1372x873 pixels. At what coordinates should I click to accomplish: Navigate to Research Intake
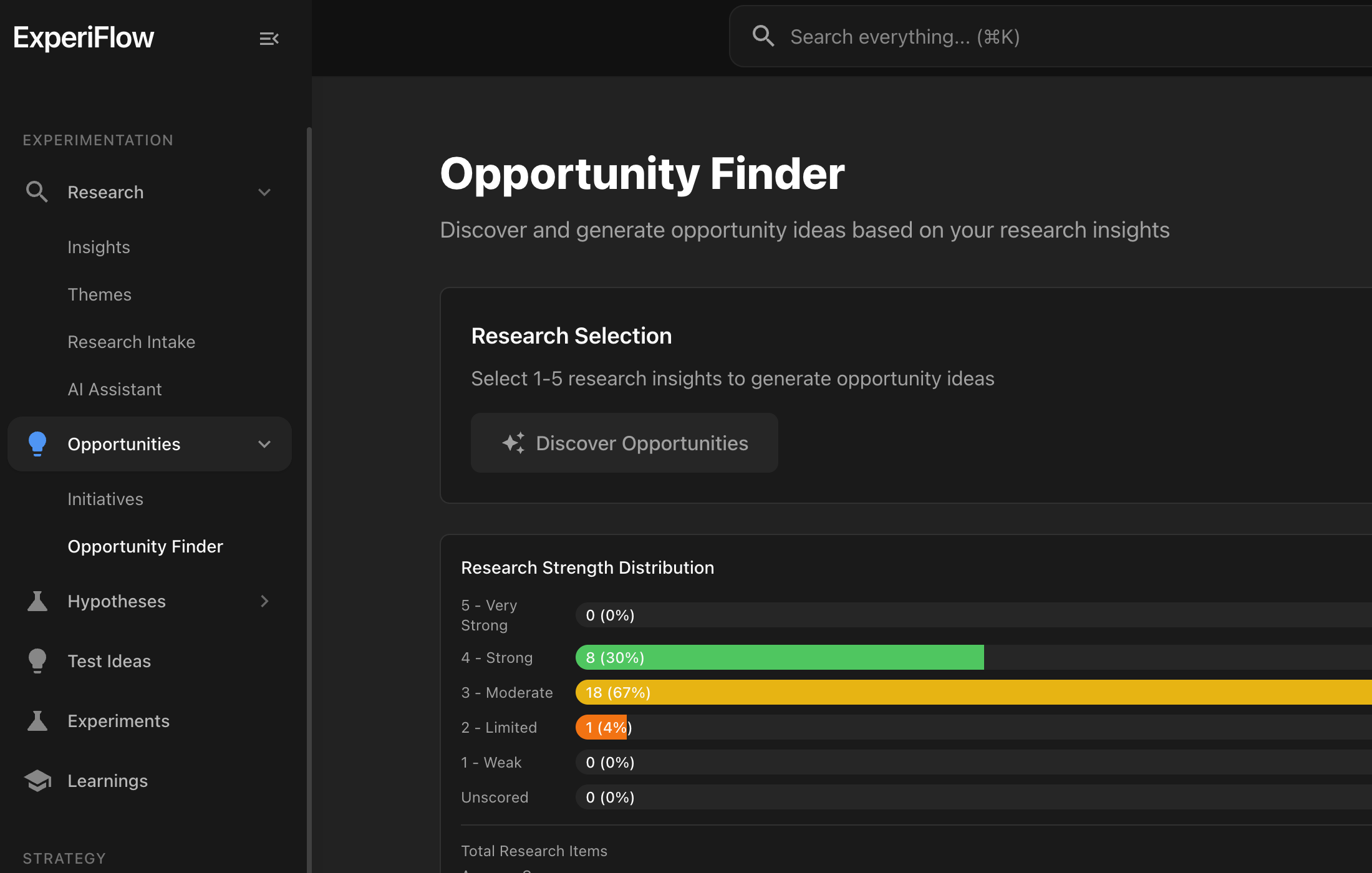132,342
